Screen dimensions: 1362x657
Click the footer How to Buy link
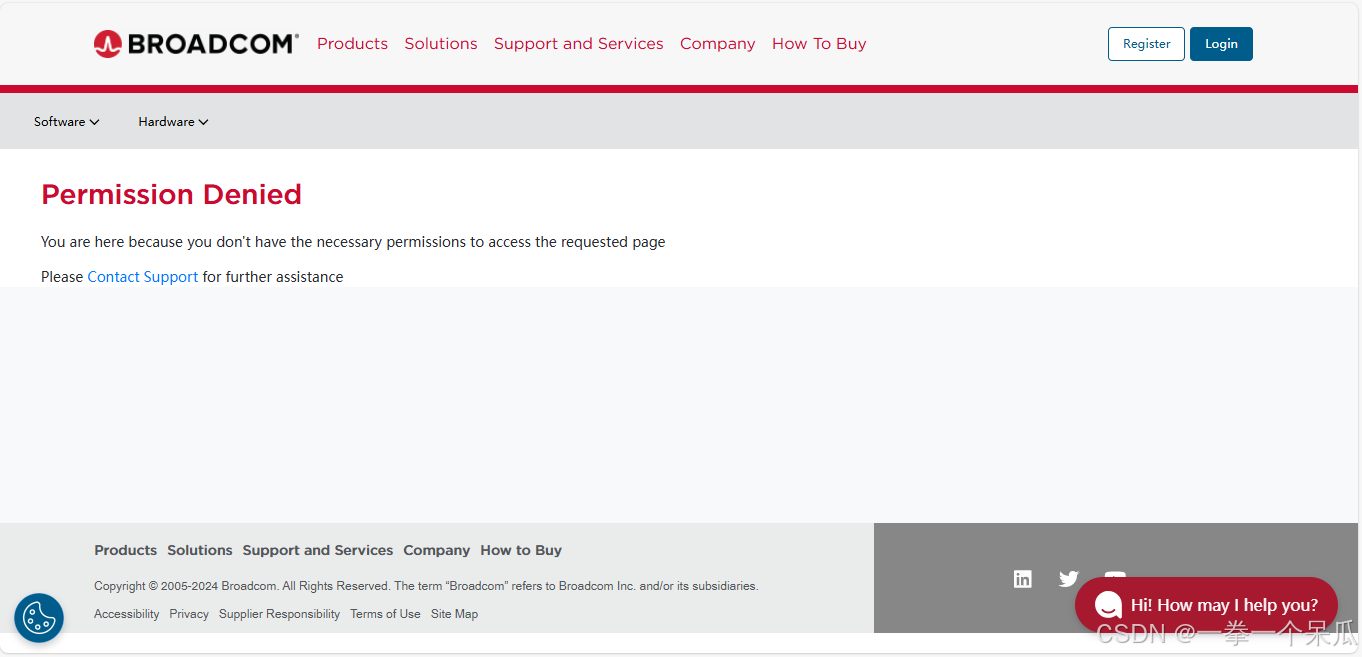pyautogui.click(x=521, y=550)
